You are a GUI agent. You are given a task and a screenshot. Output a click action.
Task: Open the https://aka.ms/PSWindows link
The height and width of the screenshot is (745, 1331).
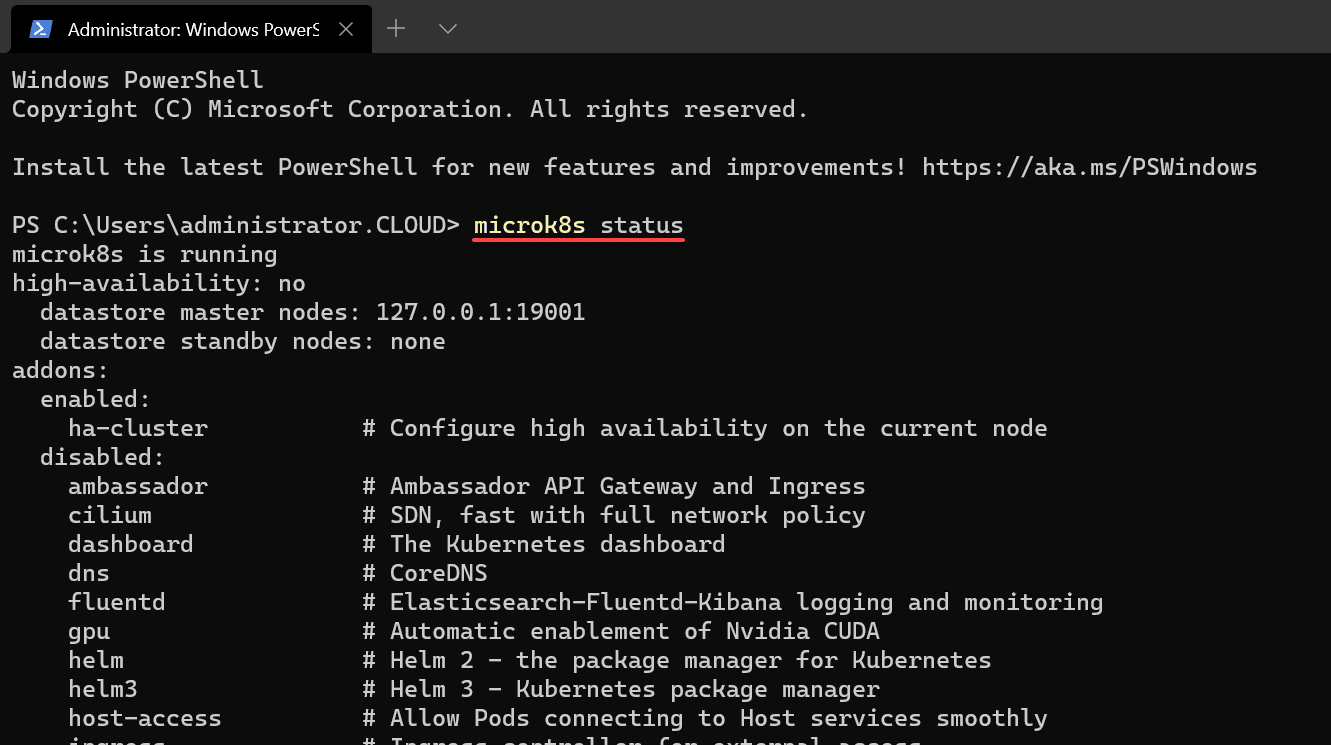(x=1089, y=167)
